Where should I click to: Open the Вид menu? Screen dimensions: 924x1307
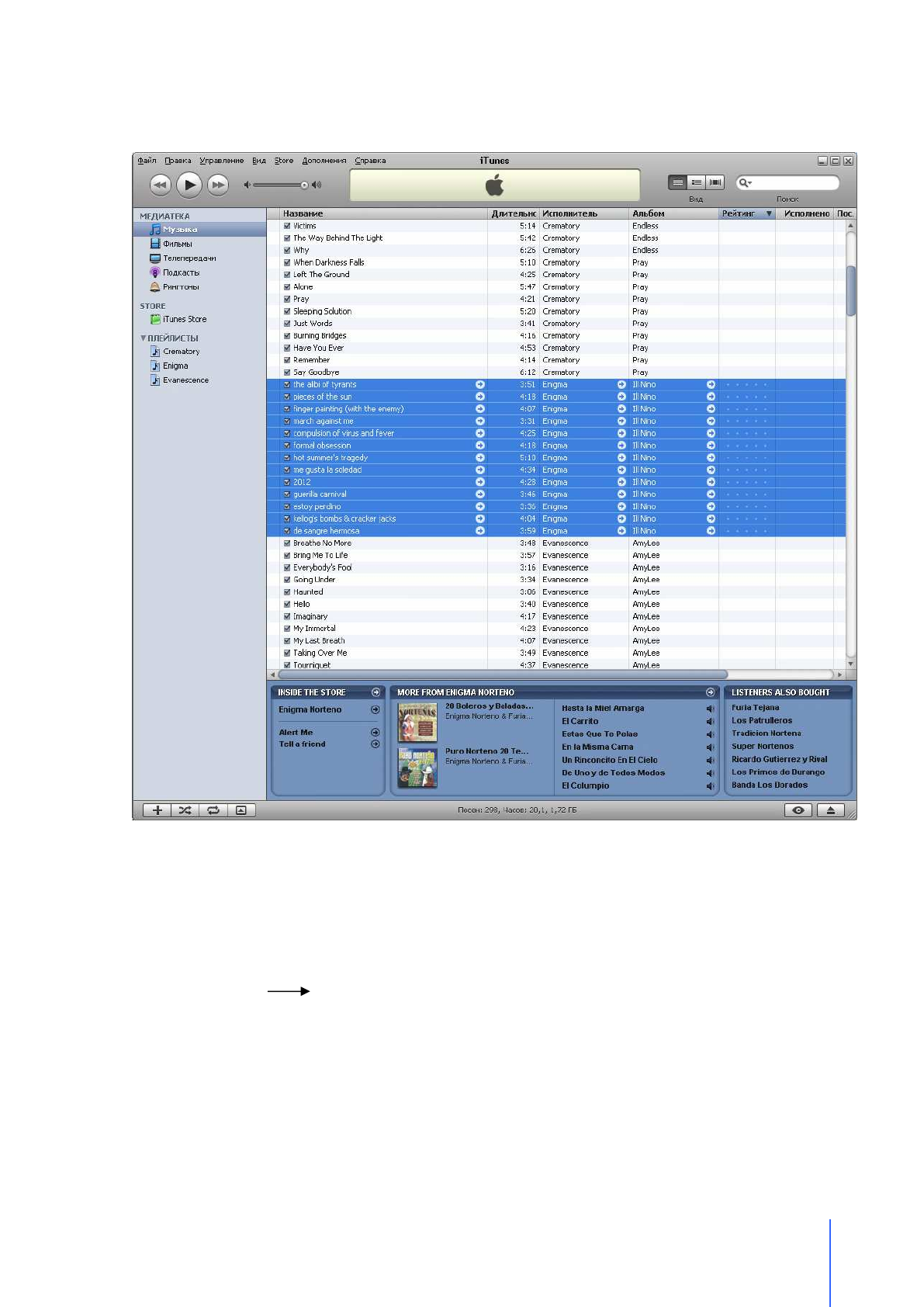click(x=259, y=161)
